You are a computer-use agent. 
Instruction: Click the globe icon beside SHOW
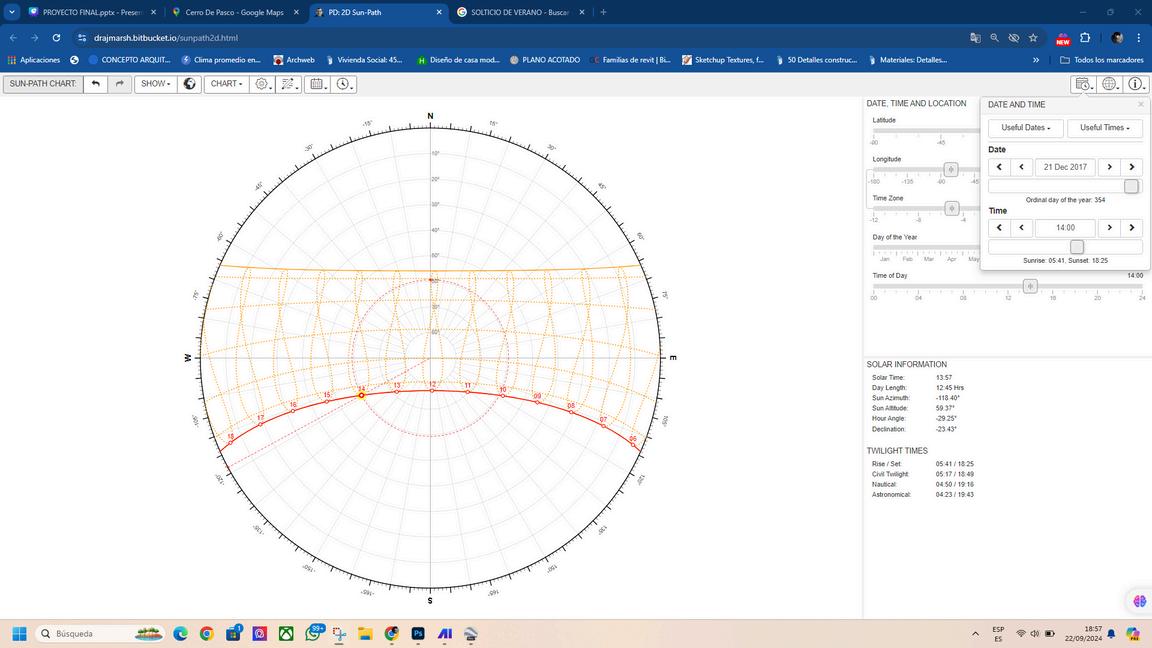189,84
